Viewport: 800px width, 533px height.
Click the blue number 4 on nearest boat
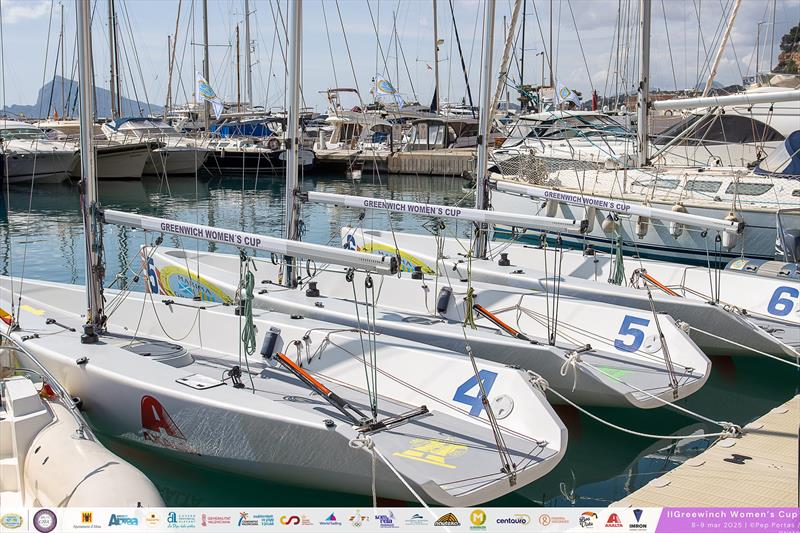[x=475, y=392]
